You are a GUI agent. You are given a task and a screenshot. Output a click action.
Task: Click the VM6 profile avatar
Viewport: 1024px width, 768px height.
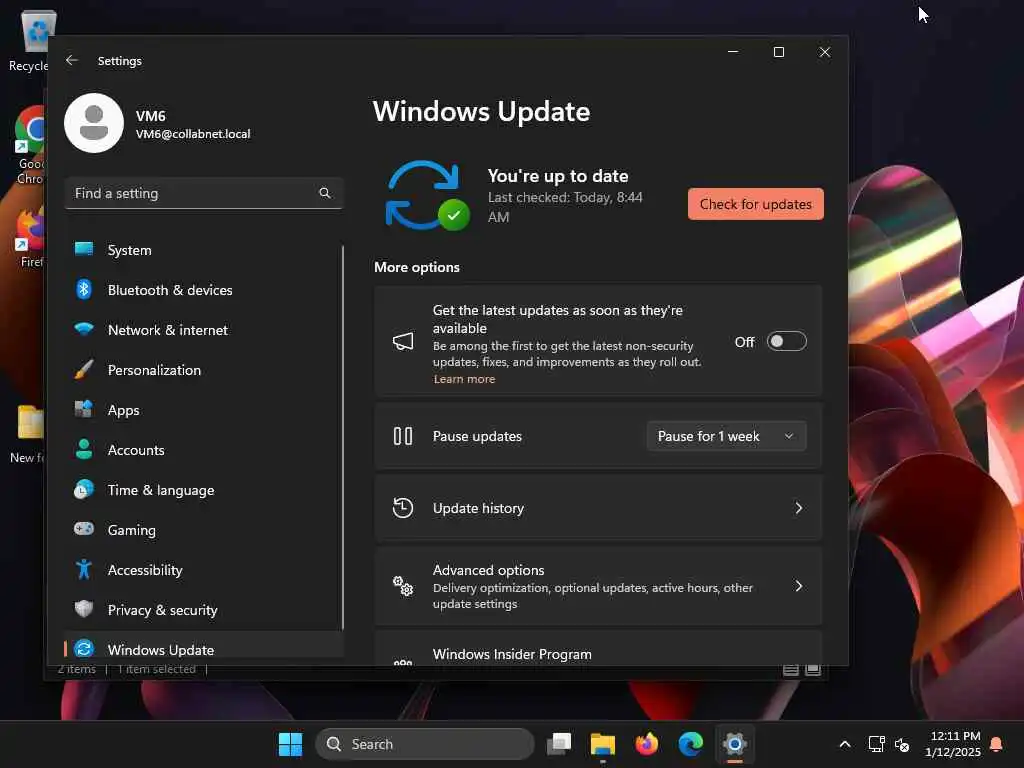[94, 123]
